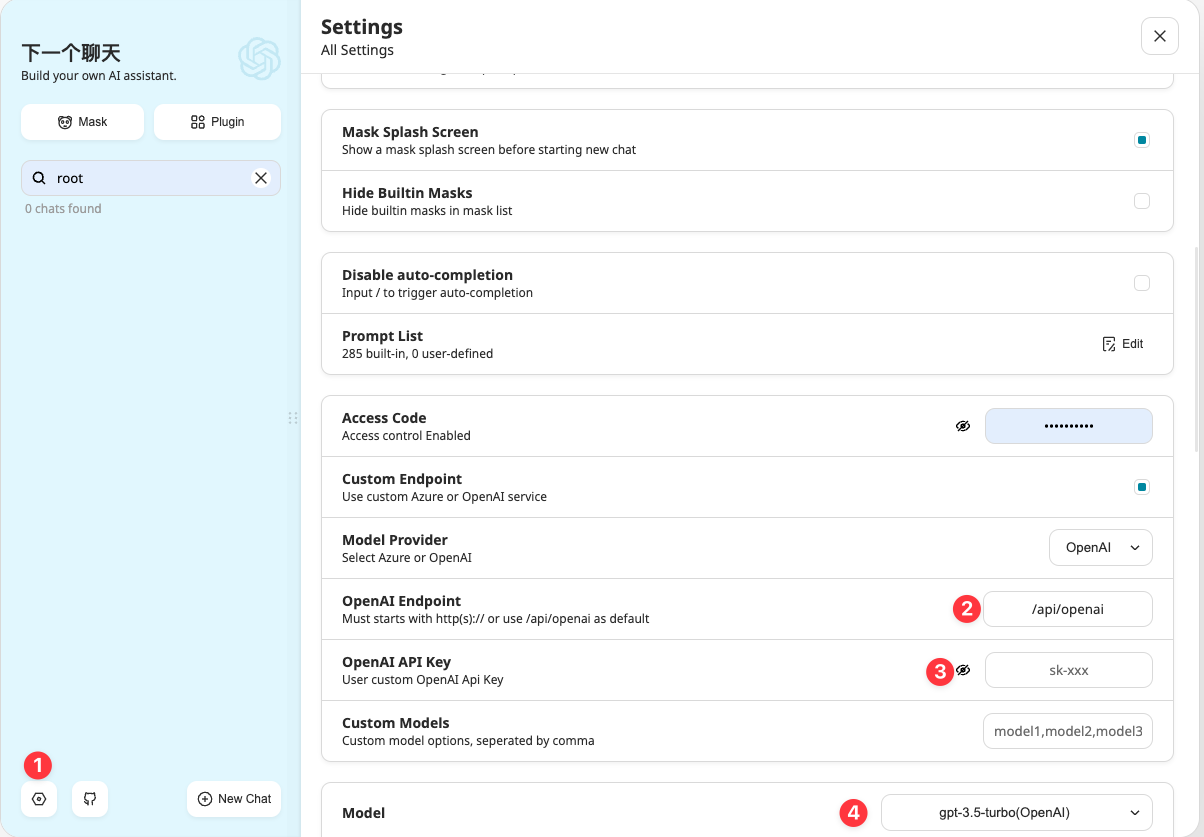Start a New Chat
1204x837 pixels.
(235, 799)
